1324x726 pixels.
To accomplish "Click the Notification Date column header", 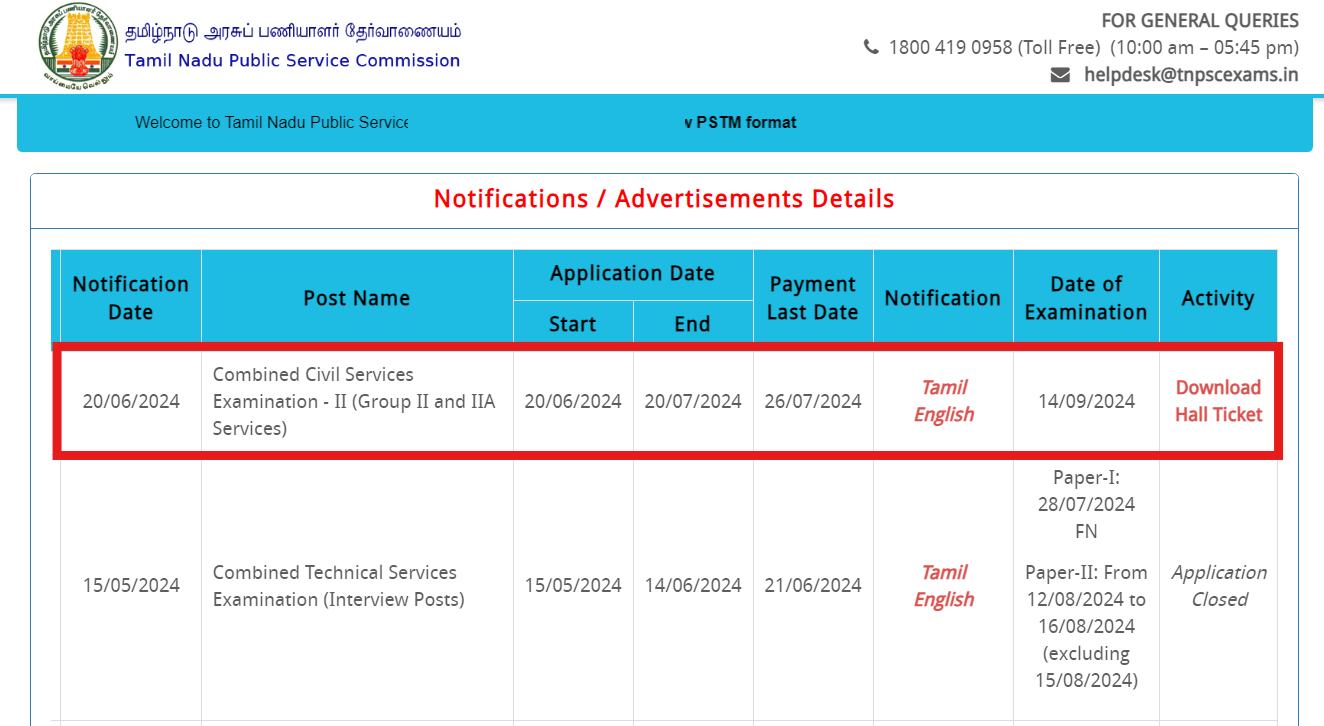I will (130, 297).
